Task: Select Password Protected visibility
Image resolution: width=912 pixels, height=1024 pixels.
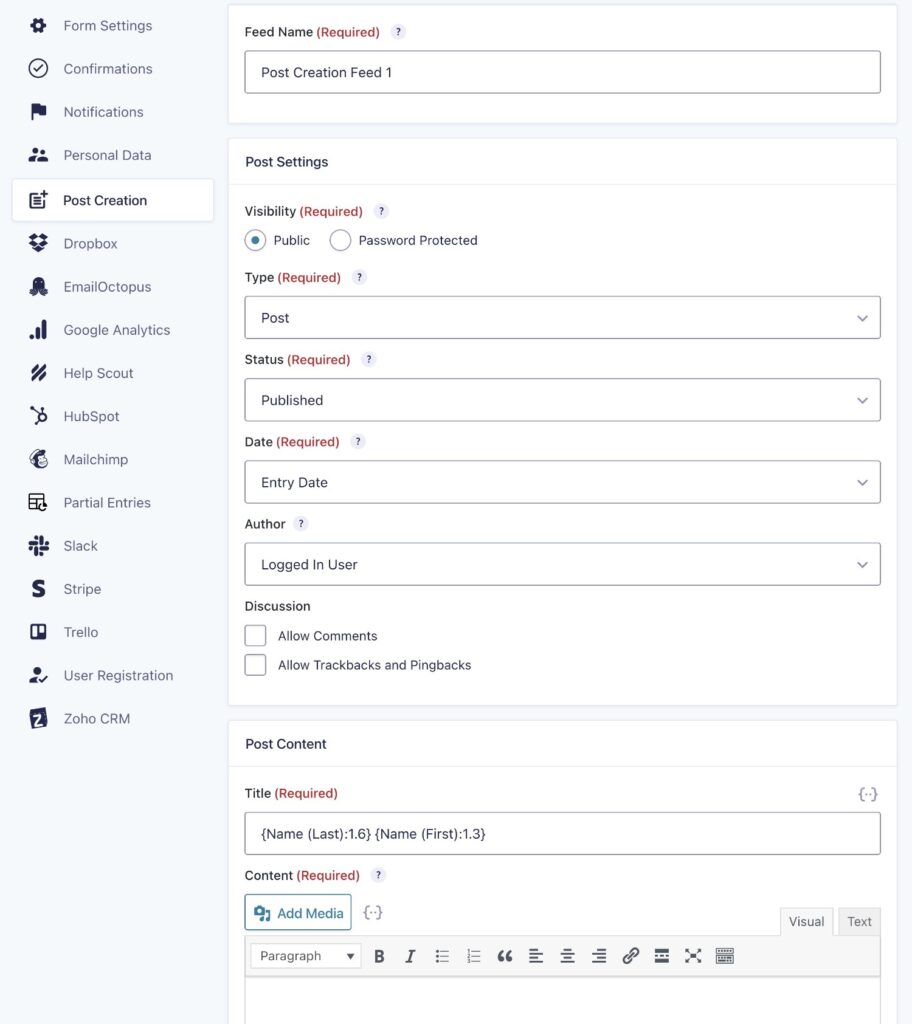Action: point(340,240)
